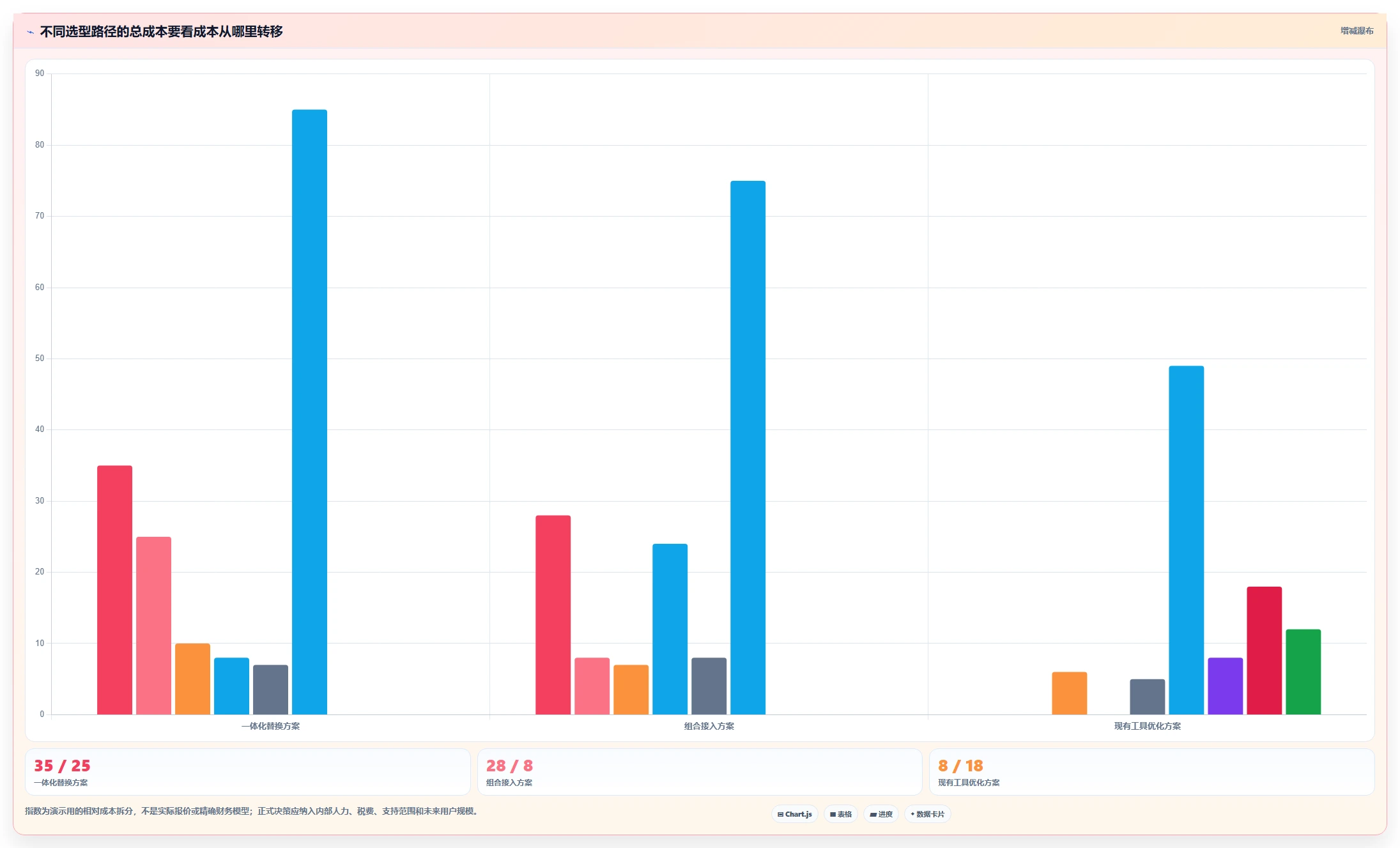Open the 35 / 25 summary card
The height and width of the screenshot is (848, 1400).
[x=247, y=772]
